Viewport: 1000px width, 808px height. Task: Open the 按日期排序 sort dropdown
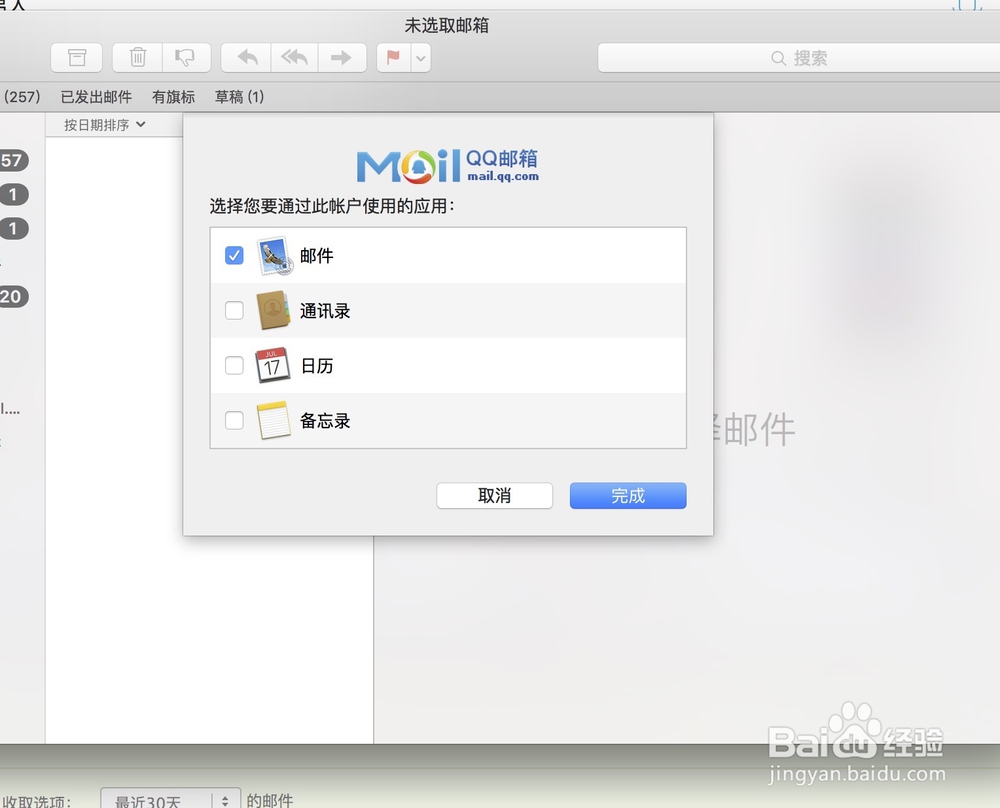[105, 125]
